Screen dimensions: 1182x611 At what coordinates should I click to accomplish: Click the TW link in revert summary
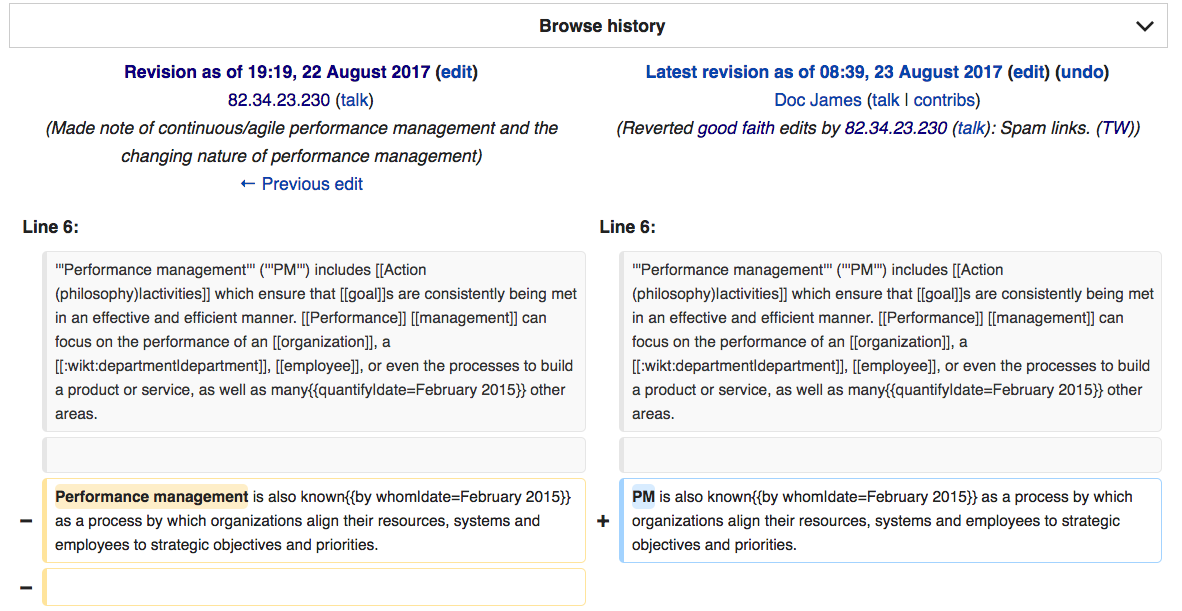[x=1115, y=128]
